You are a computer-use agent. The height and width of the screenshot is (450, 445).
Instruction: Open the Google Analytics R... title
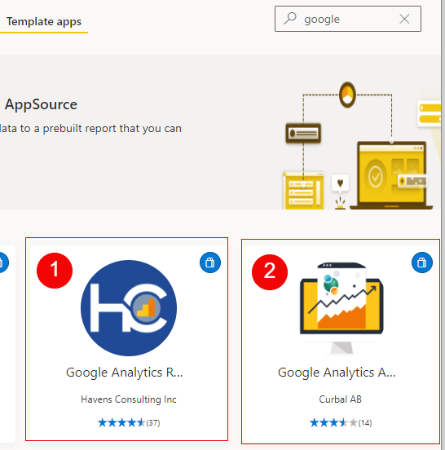click(x=124, y=373)
